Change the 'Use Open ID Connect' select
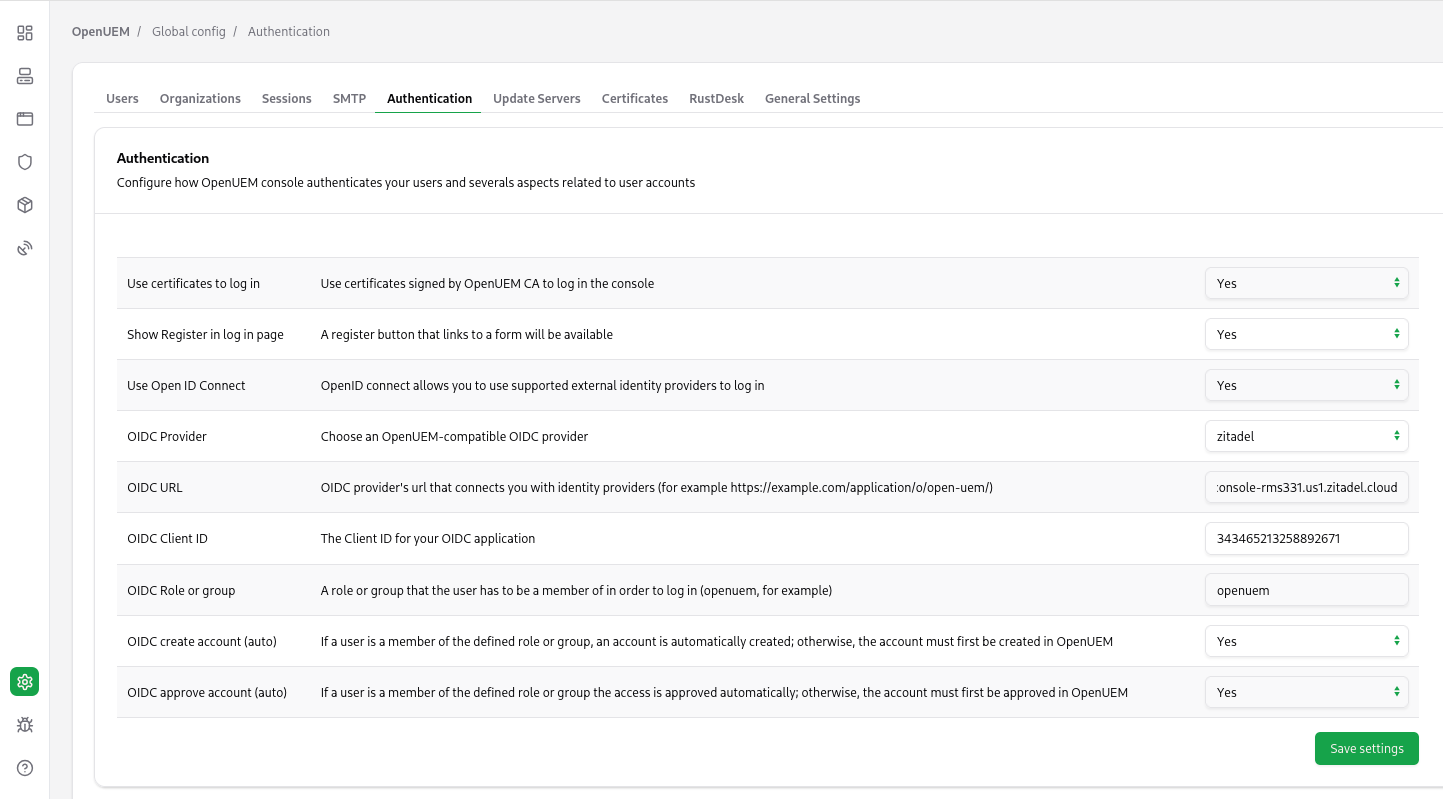This screenshot has width=1443, height=799. point(1306,385)
